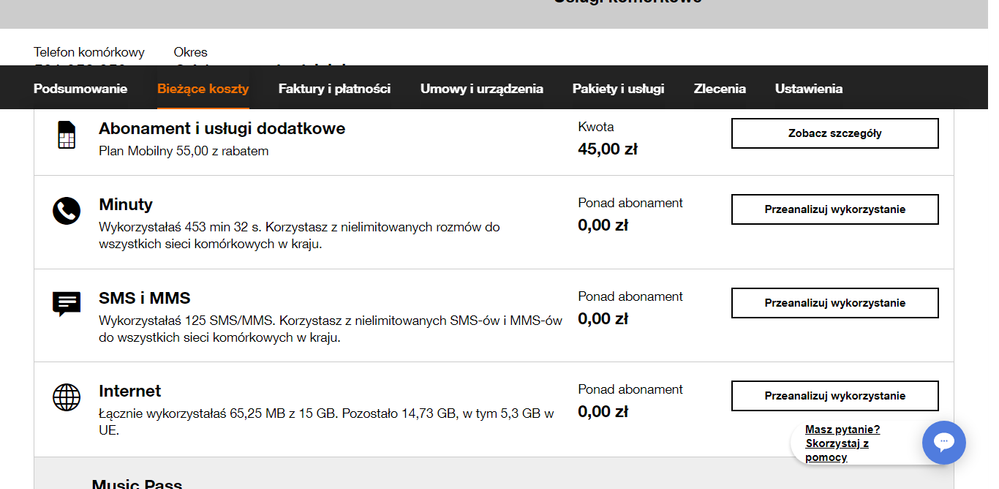Click the SIM card icon beside Abonament
The image size is (999, 489).
(x=66, y=135)
